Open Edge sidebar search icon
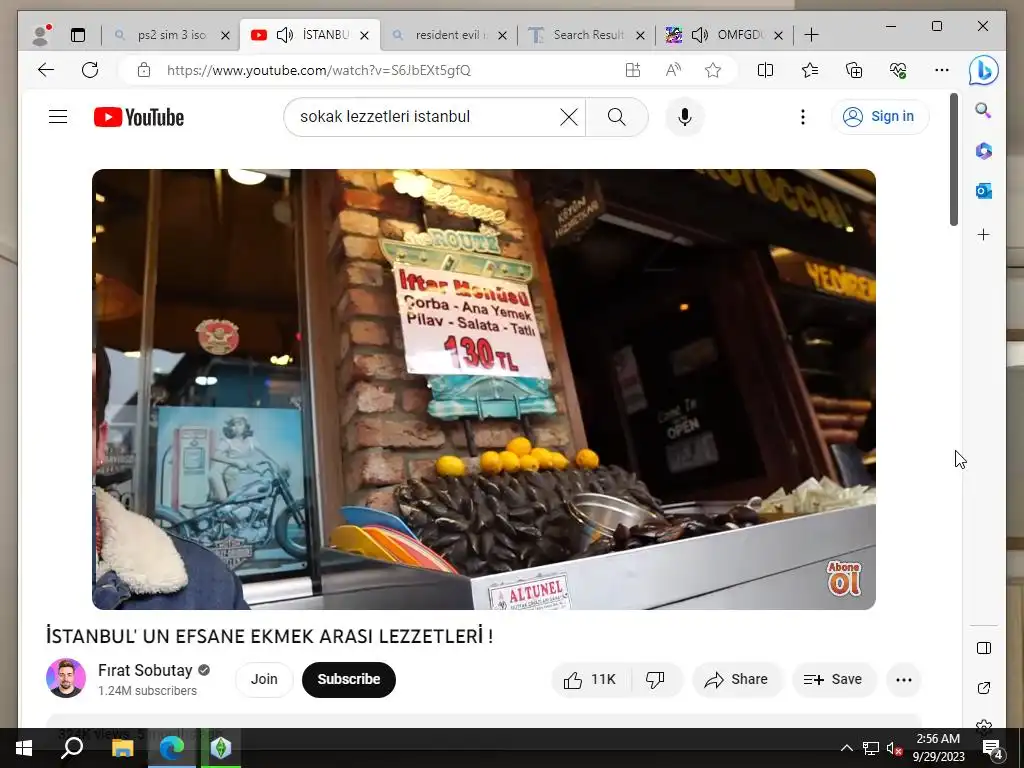 pyautogui.click(x=984, y=110)
